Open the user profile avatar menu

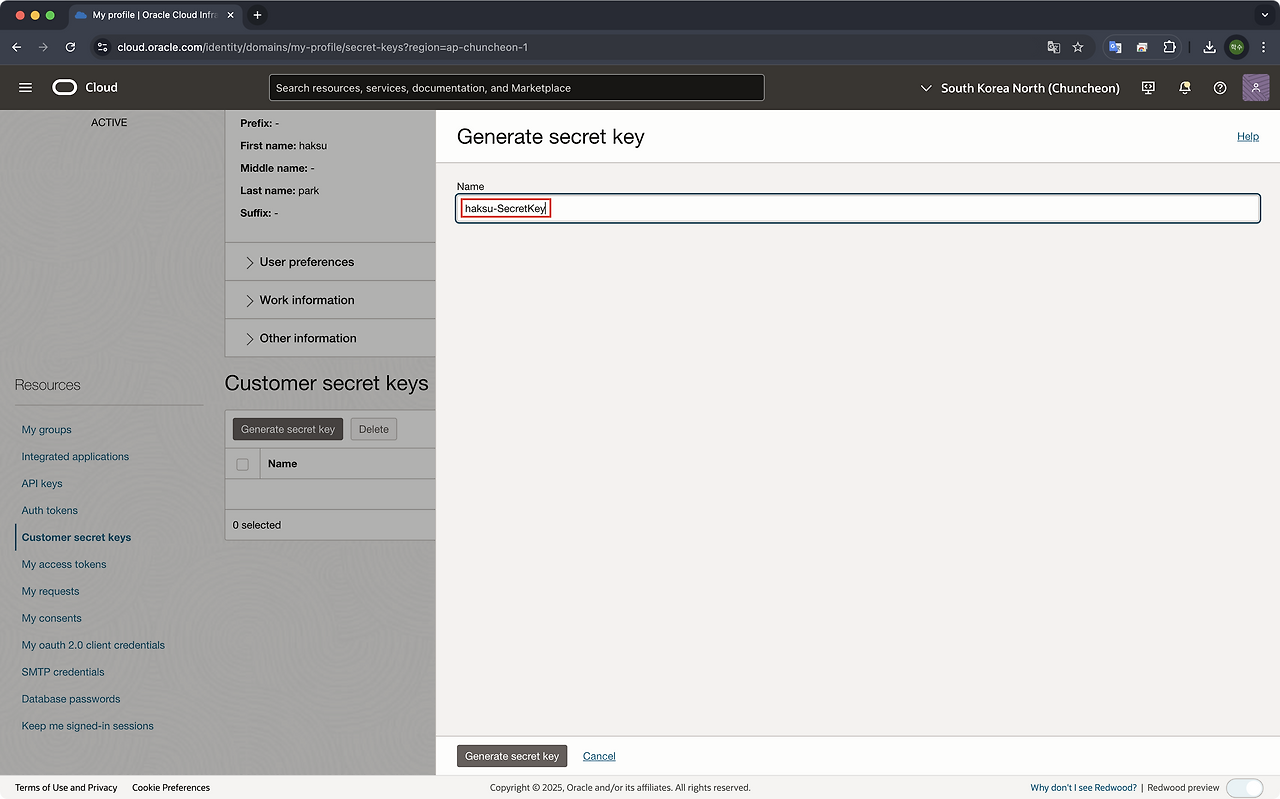pyautogui.click(x=1255, y=88)
